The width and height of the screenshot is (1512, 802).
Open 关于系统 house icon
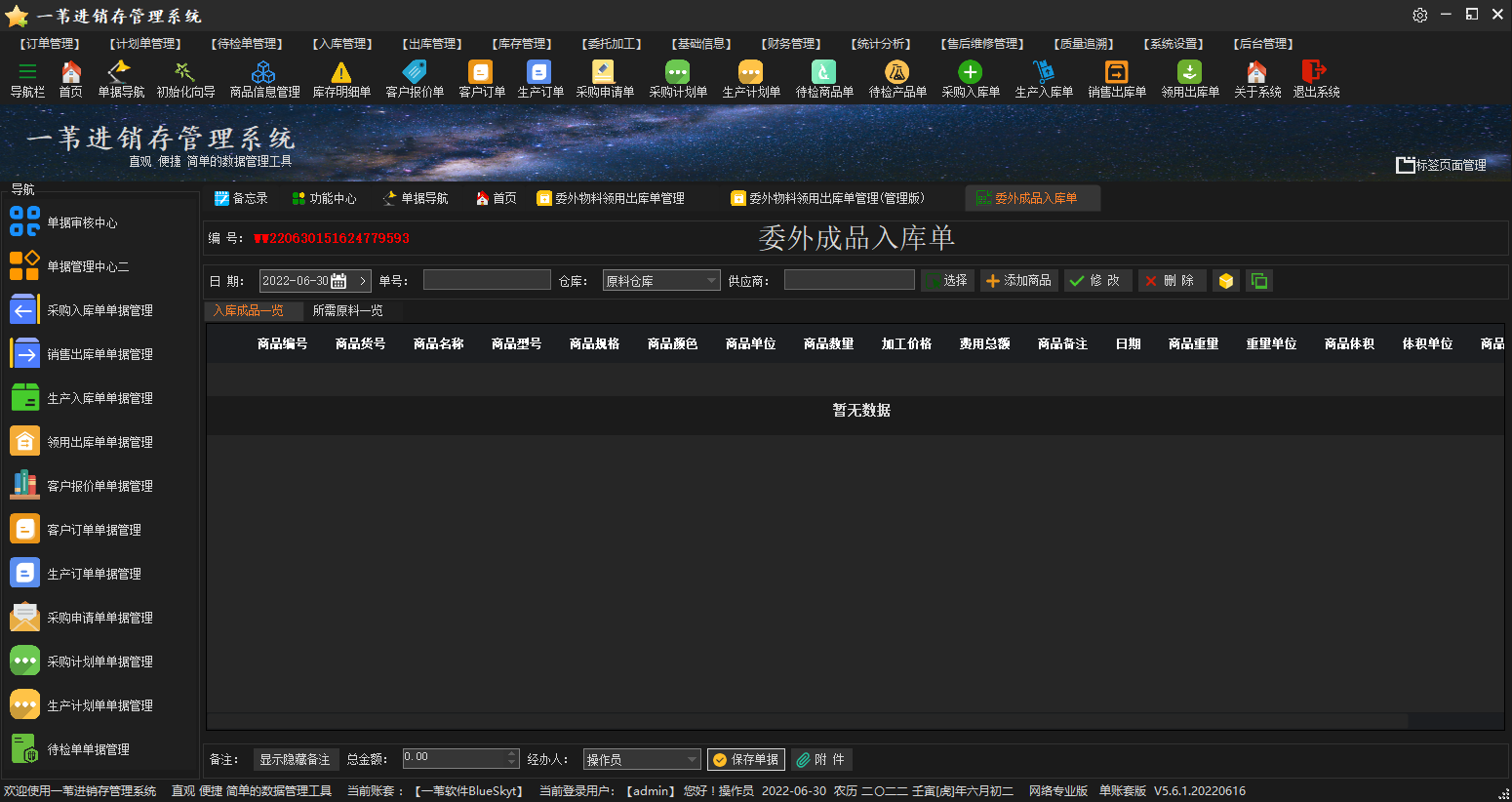click(1256, 71)
